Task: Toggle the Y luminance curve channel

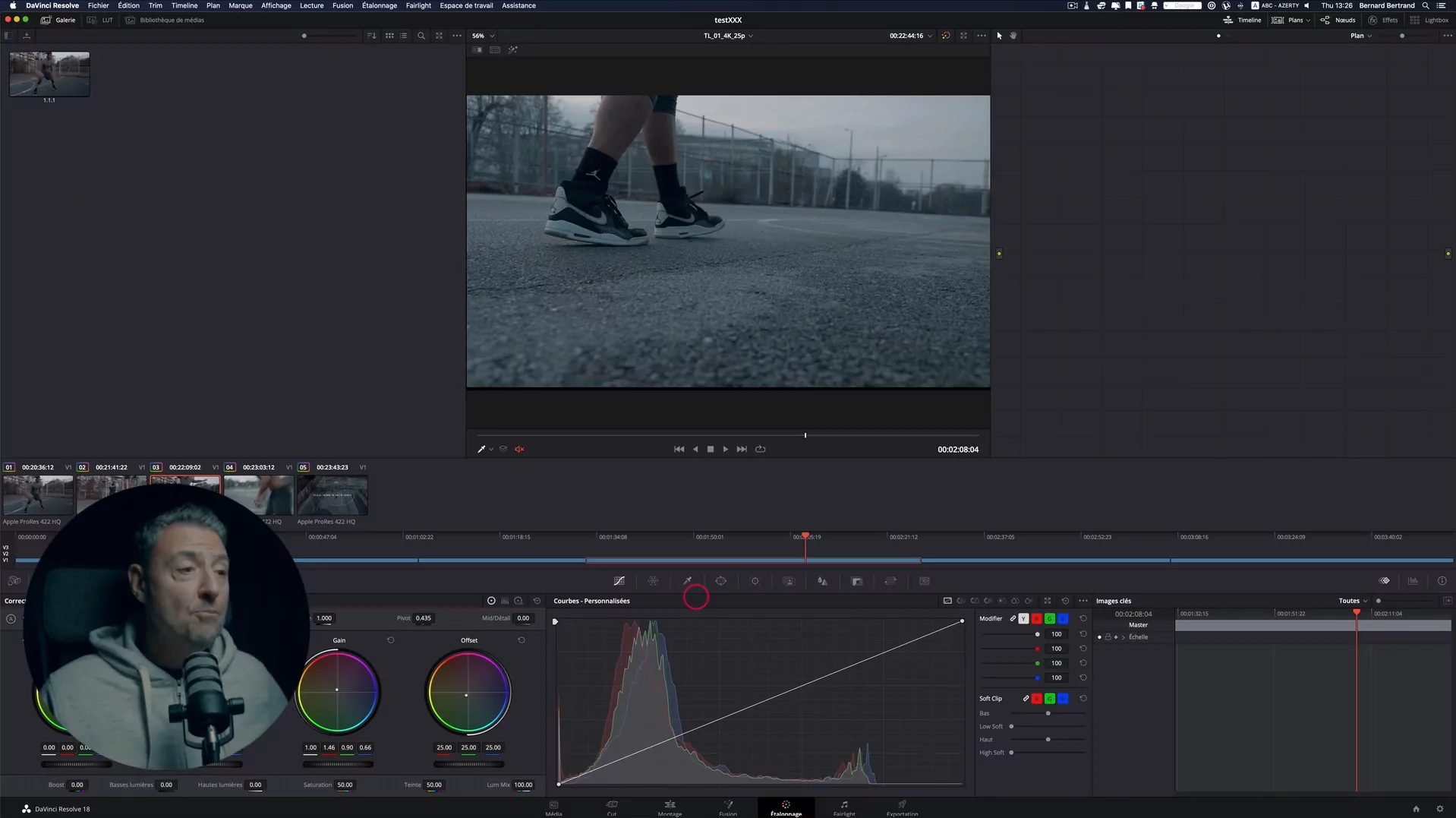Action: 1023,619
